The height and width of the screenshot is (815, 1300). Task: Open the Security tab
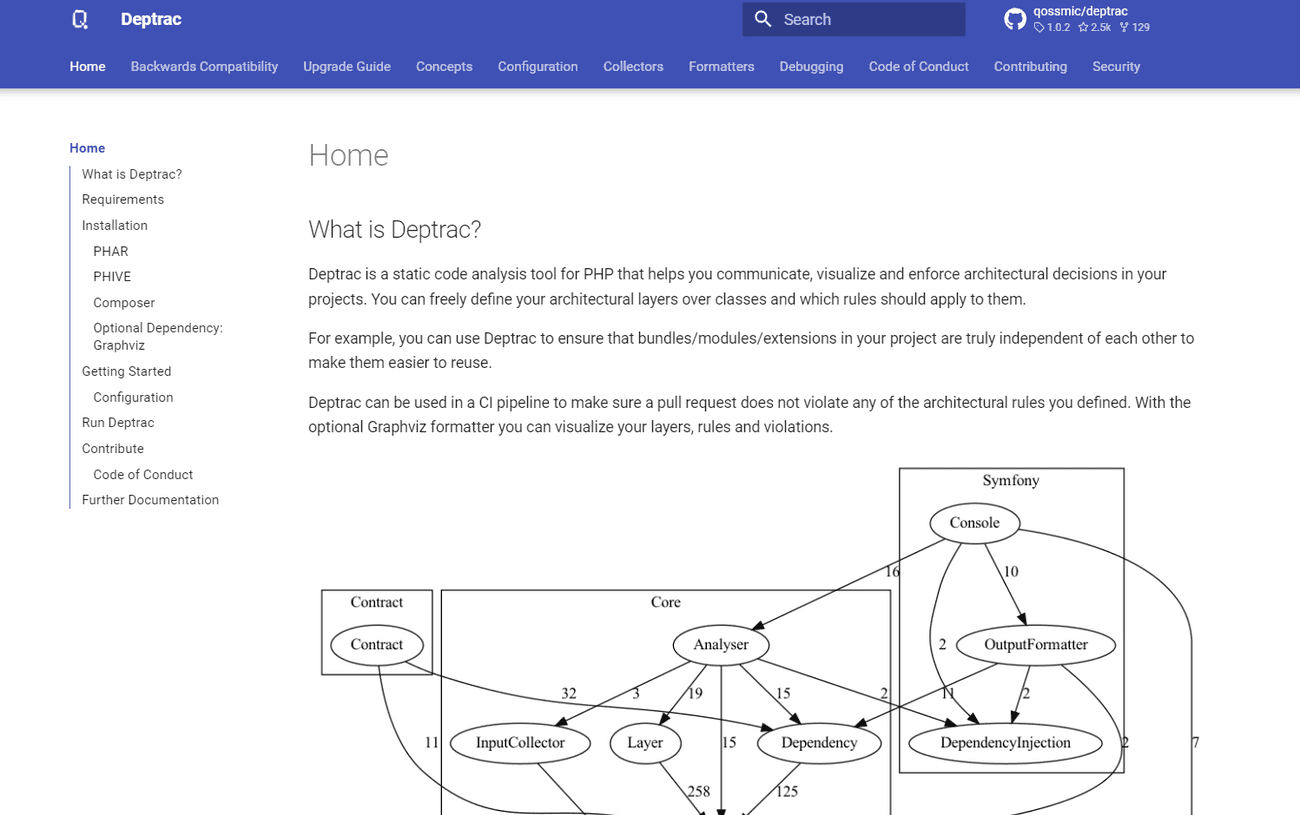tap(1116, 66)
